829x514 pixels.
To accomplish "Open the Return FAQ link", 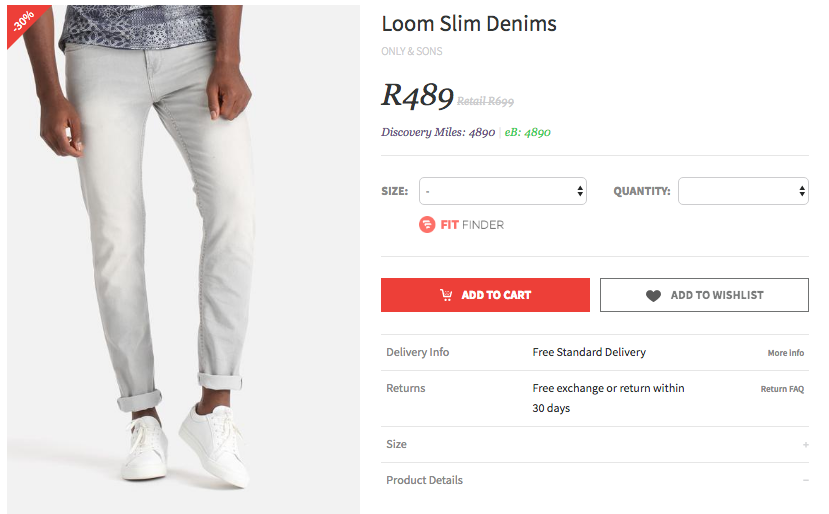I will [782, 389].
